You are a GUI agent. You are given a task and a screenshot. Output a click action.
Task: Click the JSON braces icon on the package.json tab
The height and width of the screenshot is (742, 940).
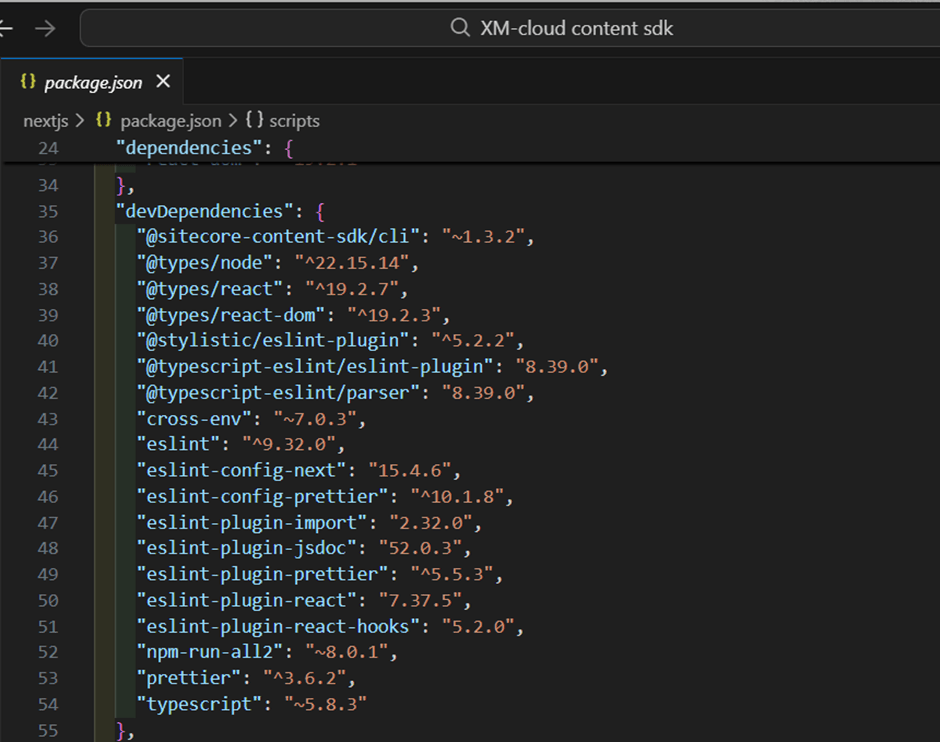28,82
